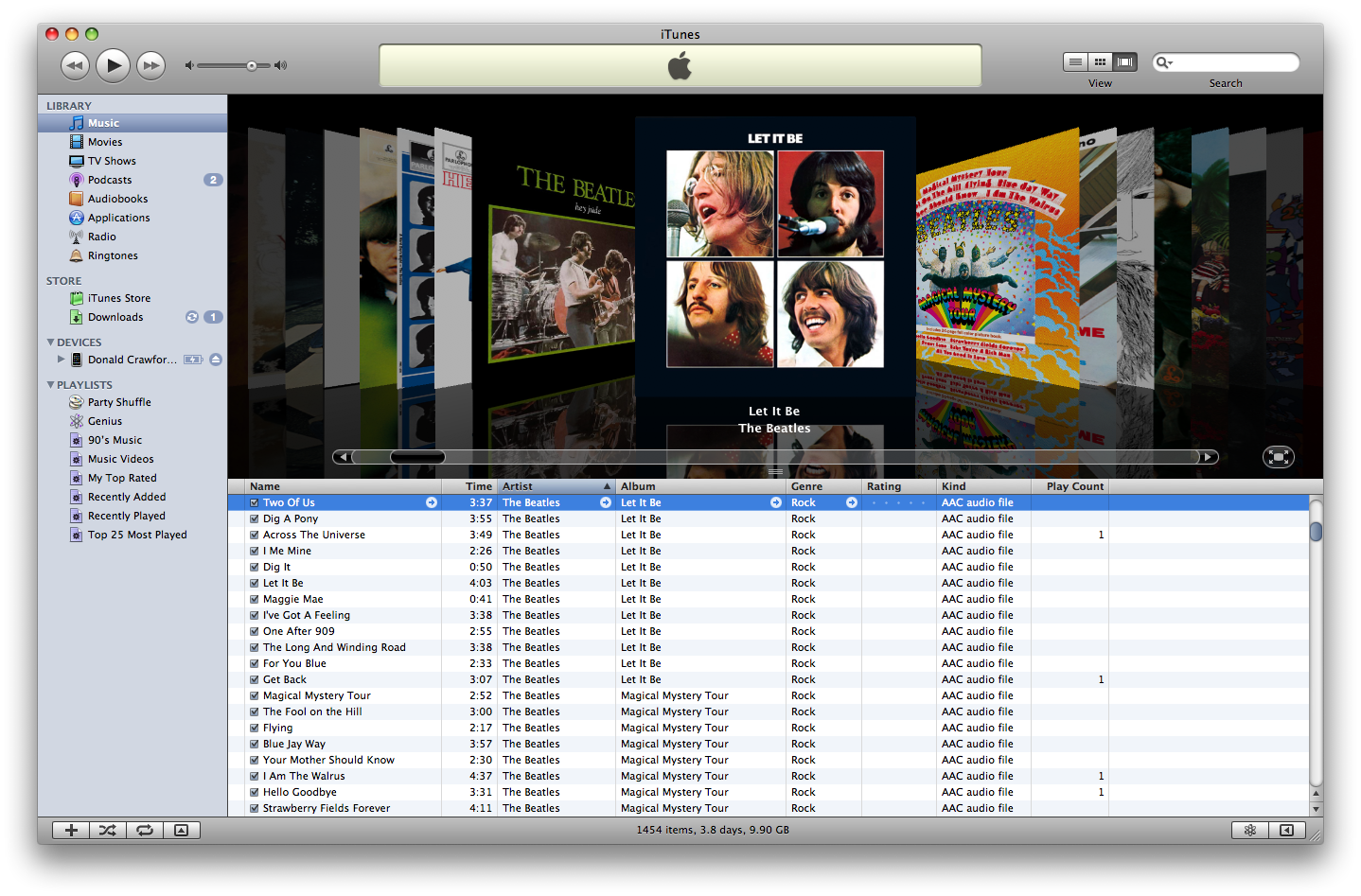Enter full screen Cover Flow
Screen dimensions: 1361x896
(x=1279, y=457)
